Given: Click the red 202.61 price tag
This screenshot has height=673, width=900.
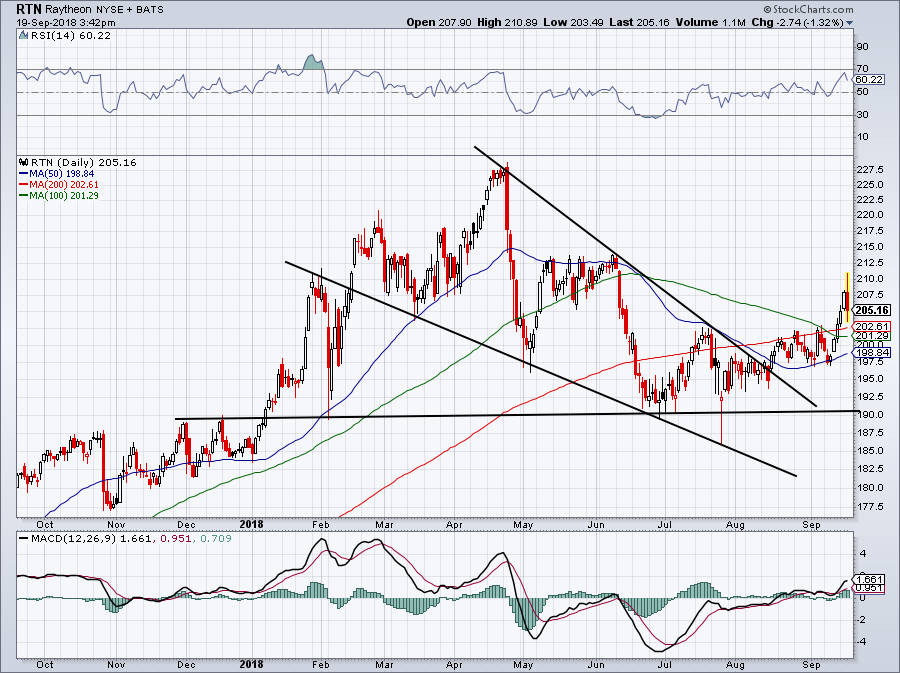Looking at the screenshot, I should coord(872,326).
